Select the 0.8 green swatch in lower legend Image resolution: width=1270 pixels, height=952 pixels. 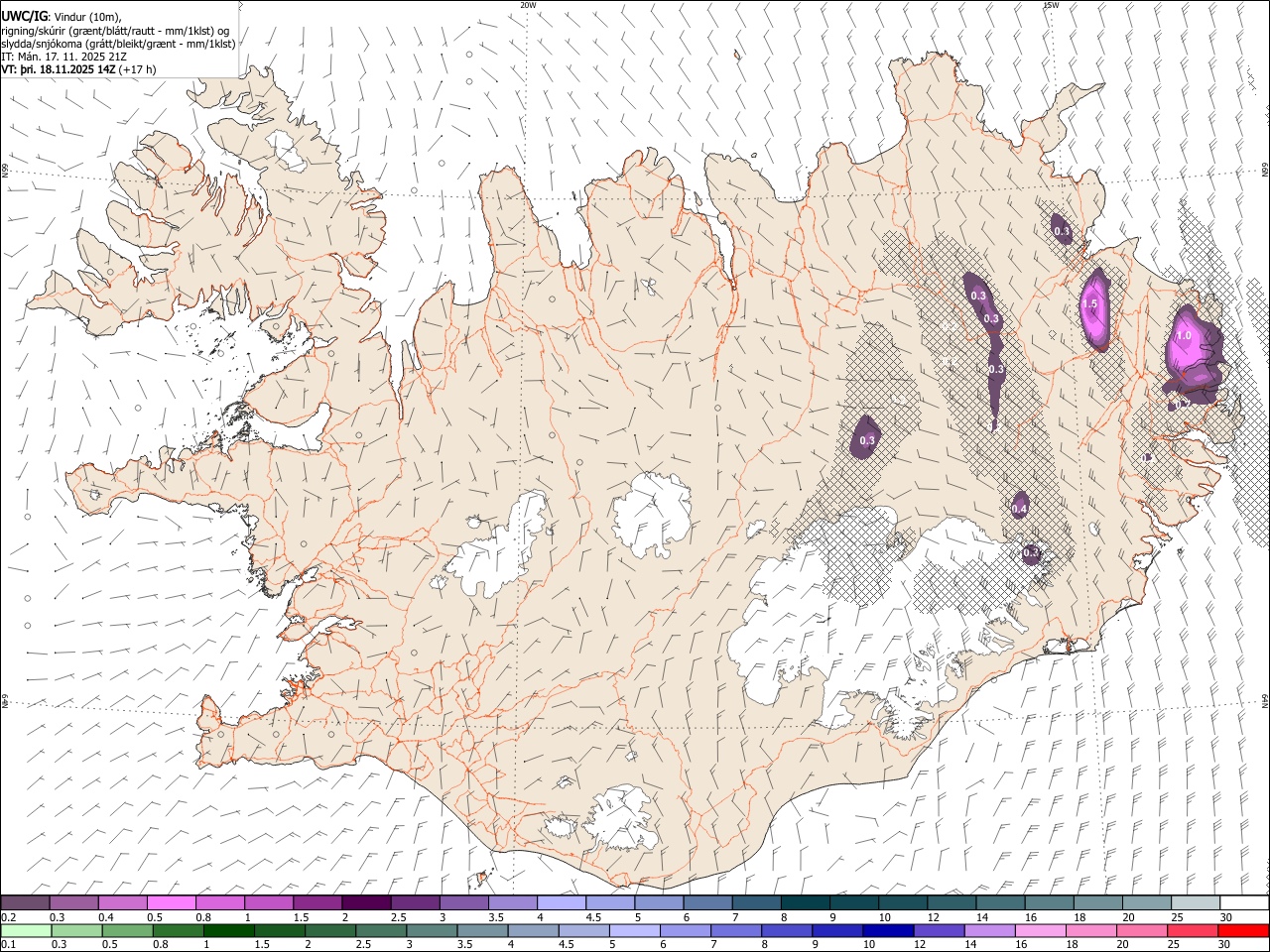178,930
